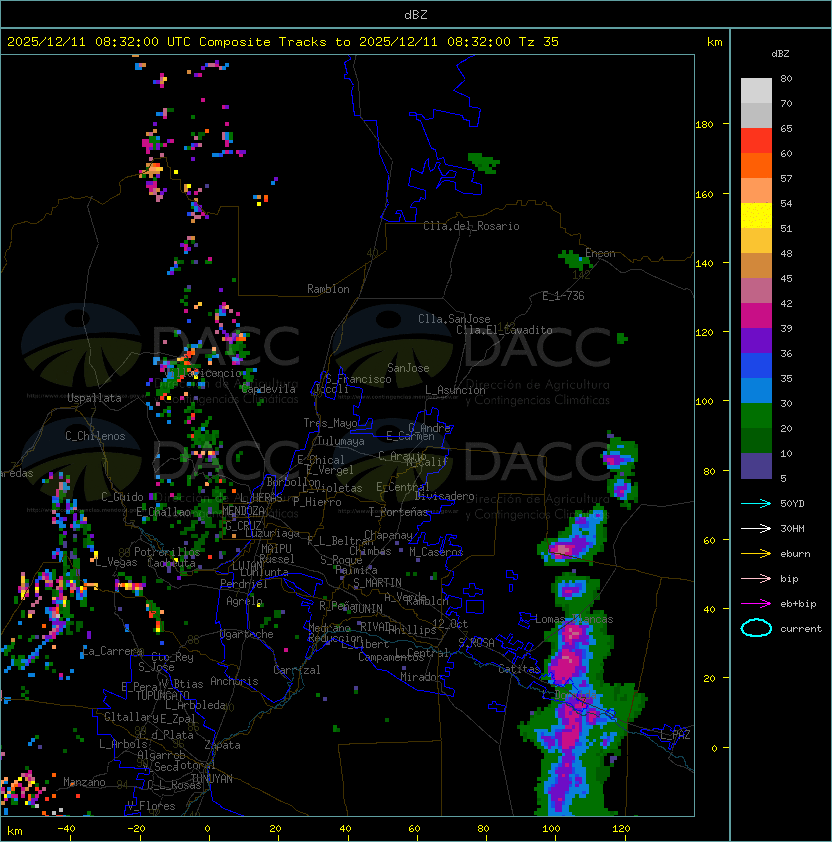
Task: Click the 'Ugarteche' map label
Action: (x=247, y=634)
